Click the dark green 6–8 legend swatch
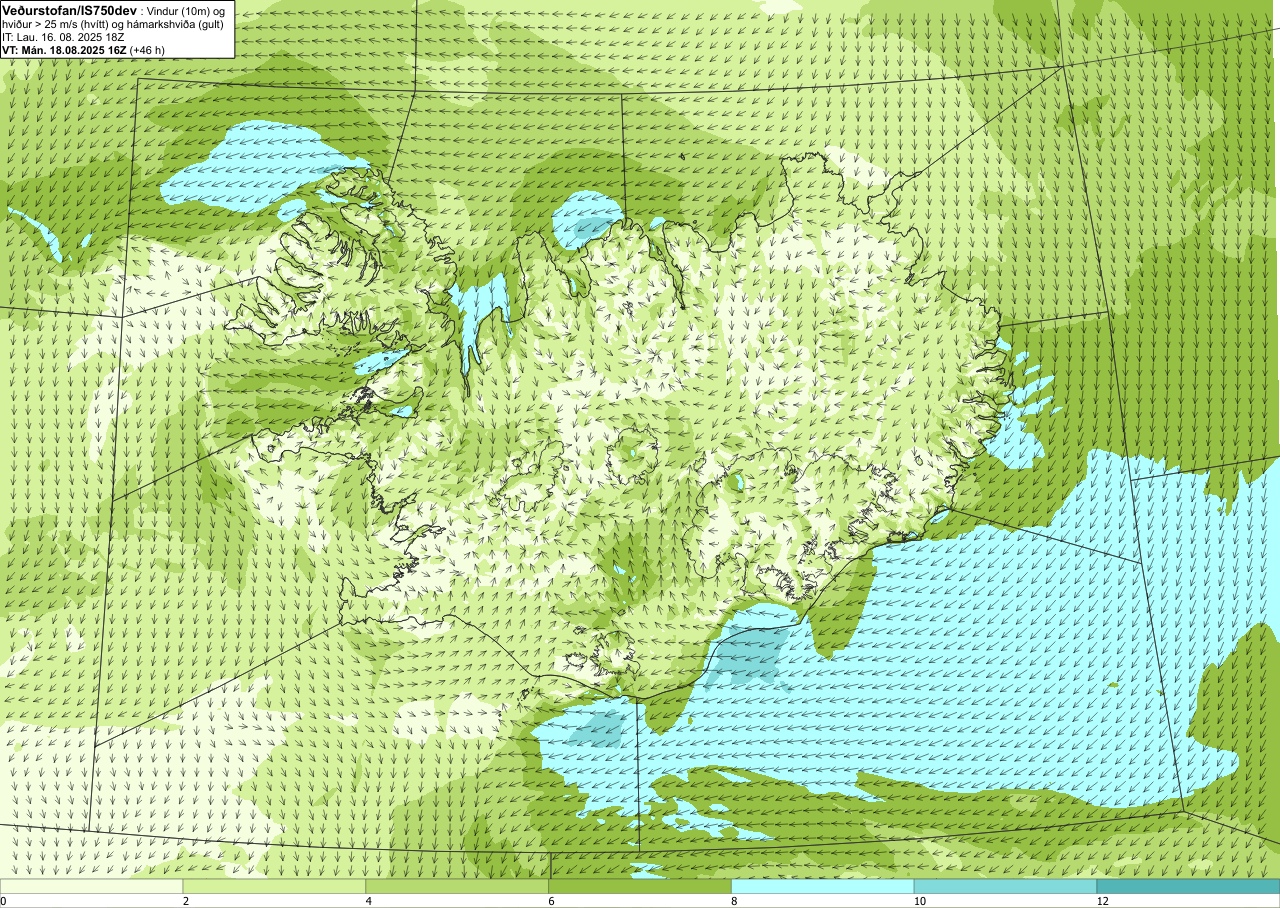 [x=640, y=886]
